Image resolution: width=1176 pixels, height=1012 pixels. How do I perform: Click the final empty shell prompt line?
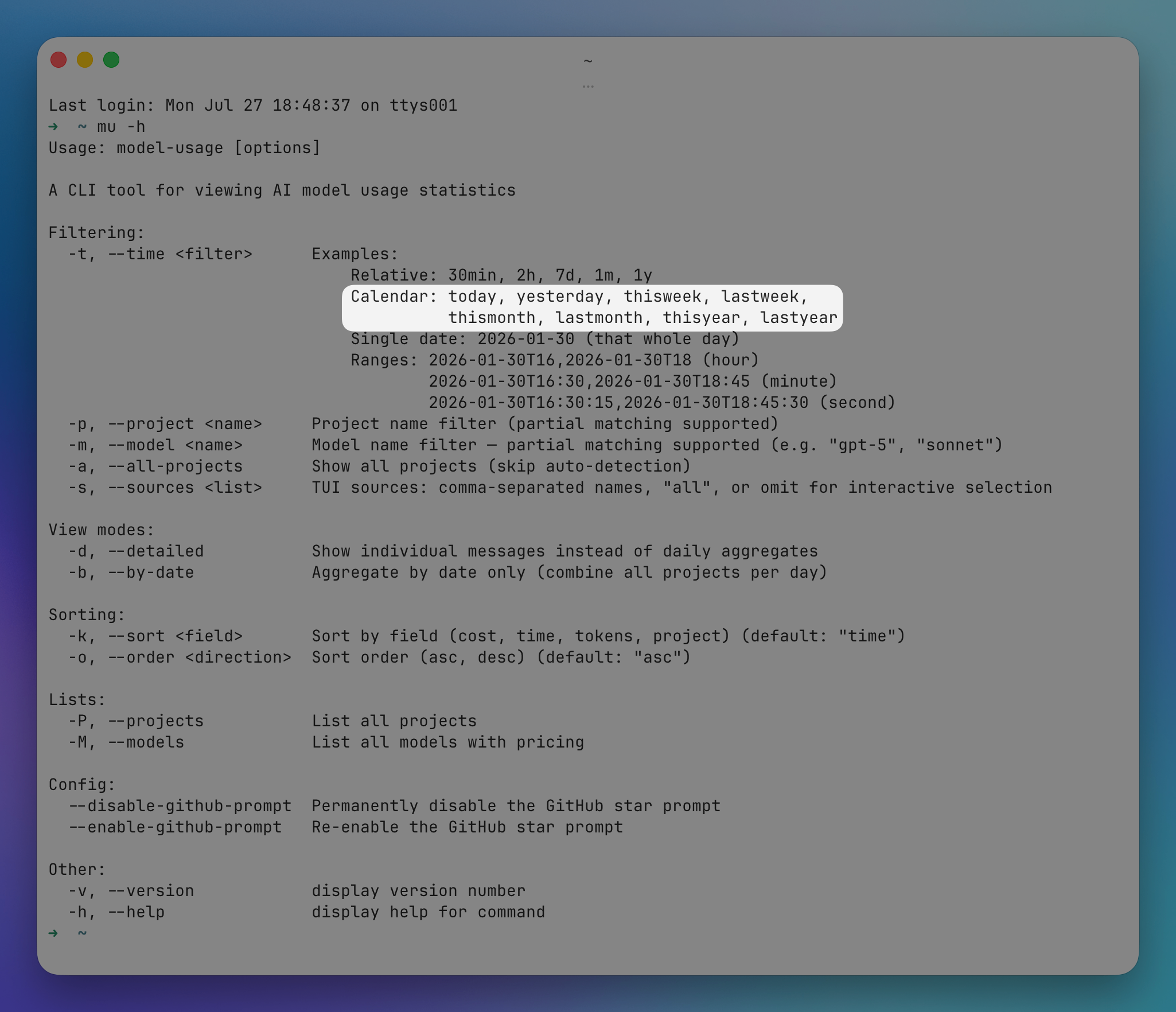pos(68,933)
